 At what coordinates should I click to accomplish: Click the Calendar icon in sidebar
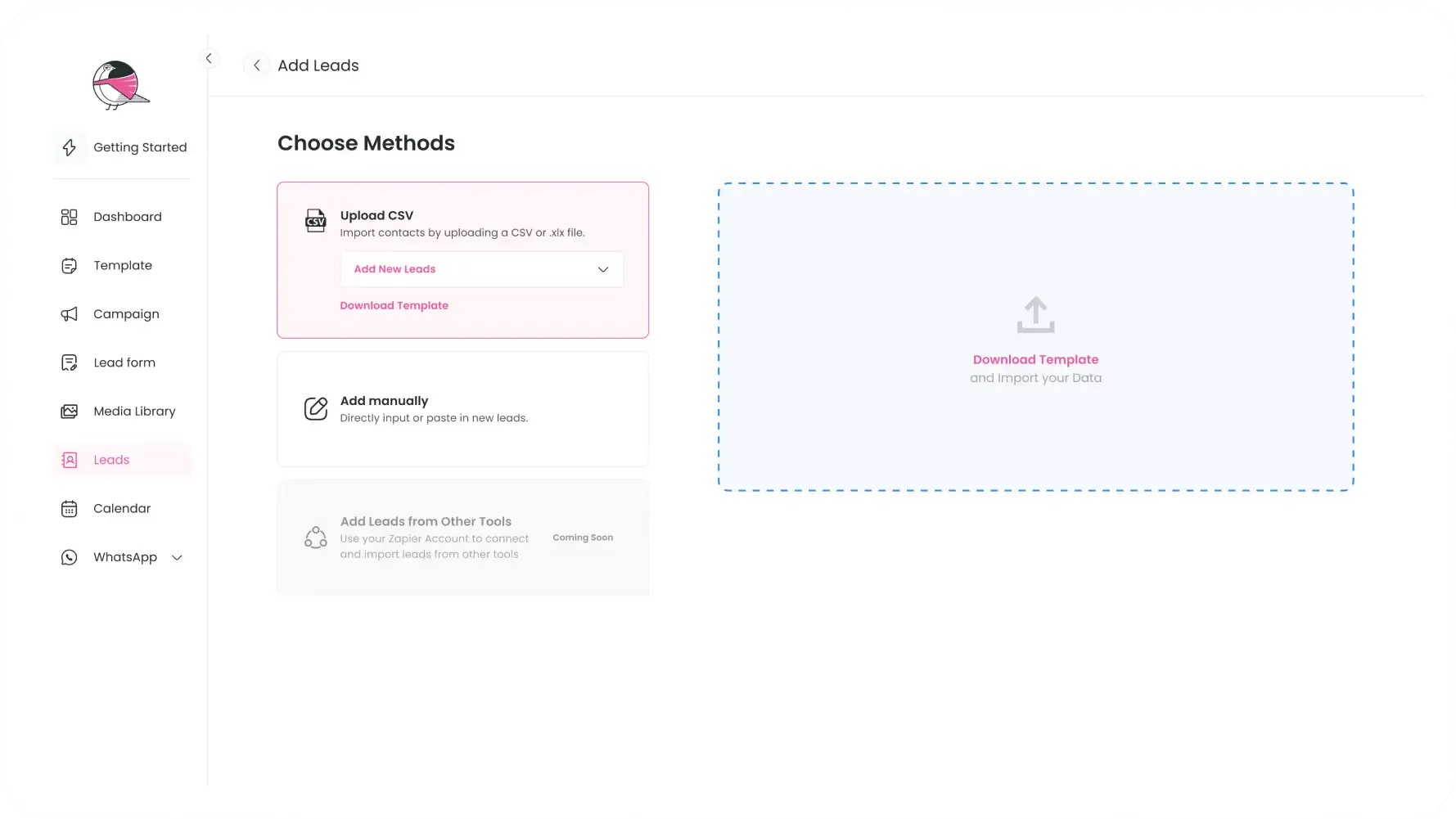pos(70,509)
